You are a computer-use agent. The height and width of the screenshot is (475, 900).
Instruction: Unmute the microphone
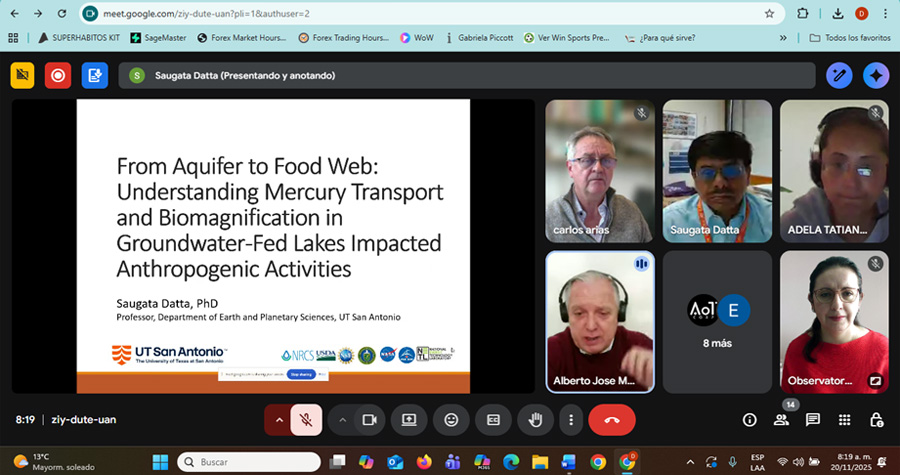307,420
